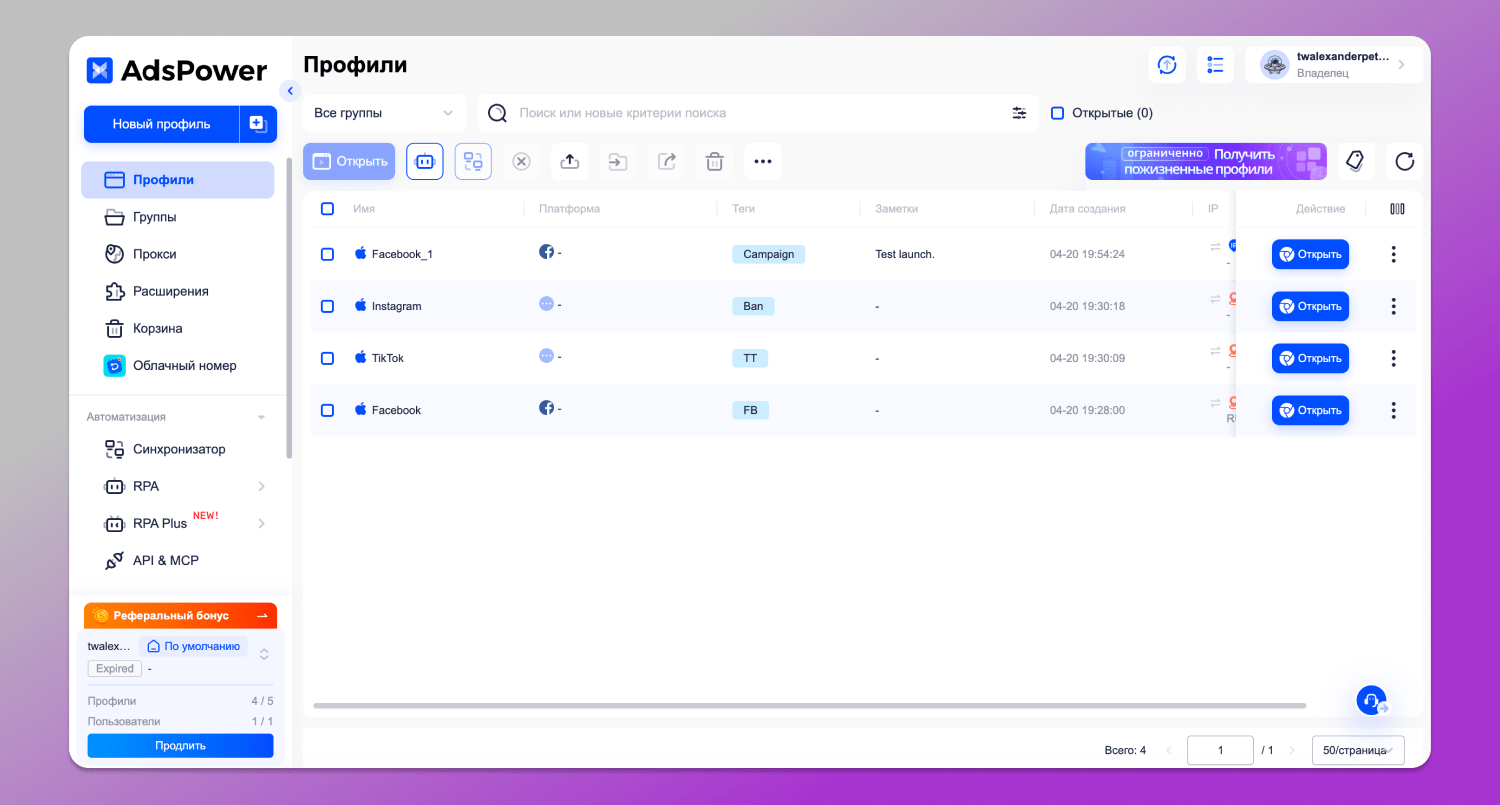Click the trash delete icon in toolbar
Screen dimensions: 1500x805
click(x=714, y=161)
